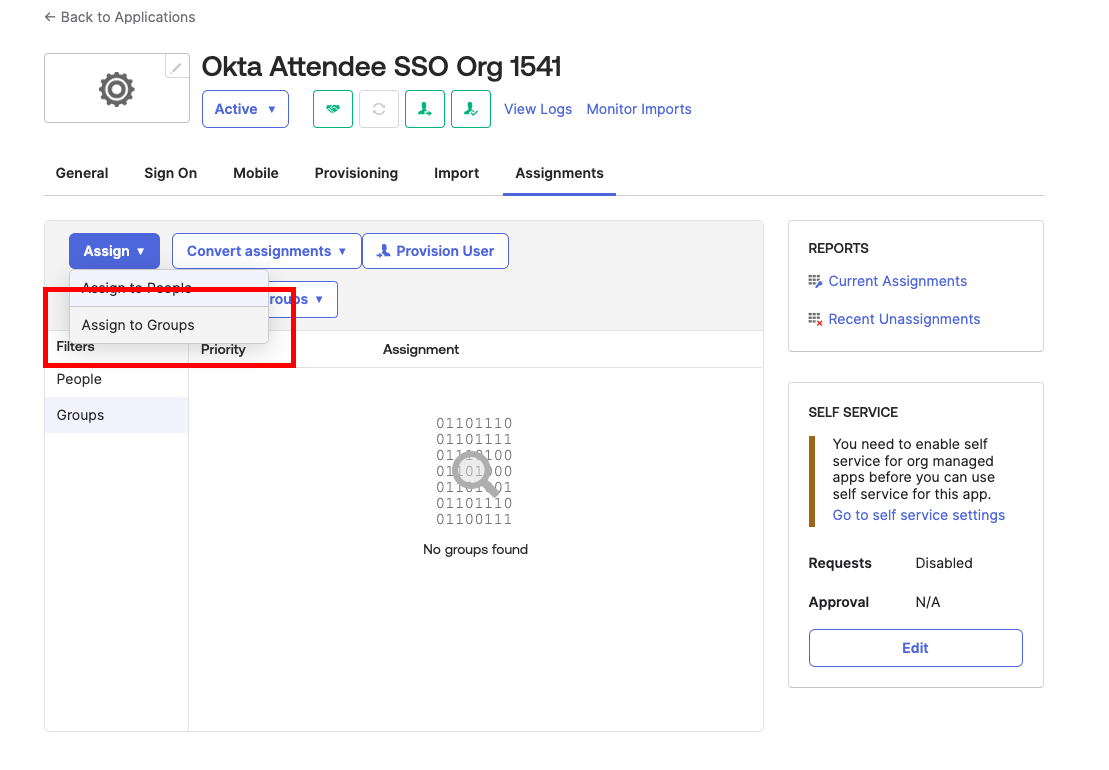
Task: Click the Assignment column header
Action: tap(421, 349)
